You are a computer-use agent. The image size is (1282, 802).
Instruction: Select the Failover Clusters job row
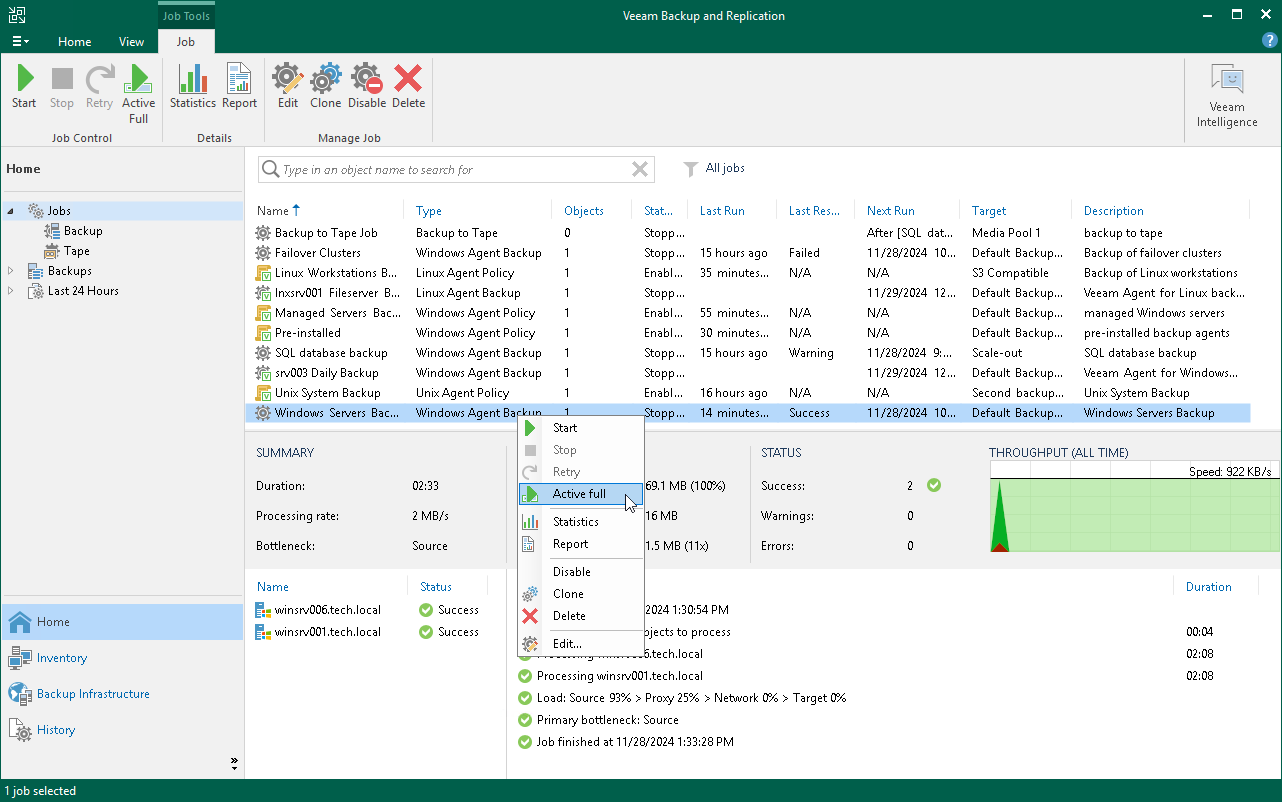750,253
